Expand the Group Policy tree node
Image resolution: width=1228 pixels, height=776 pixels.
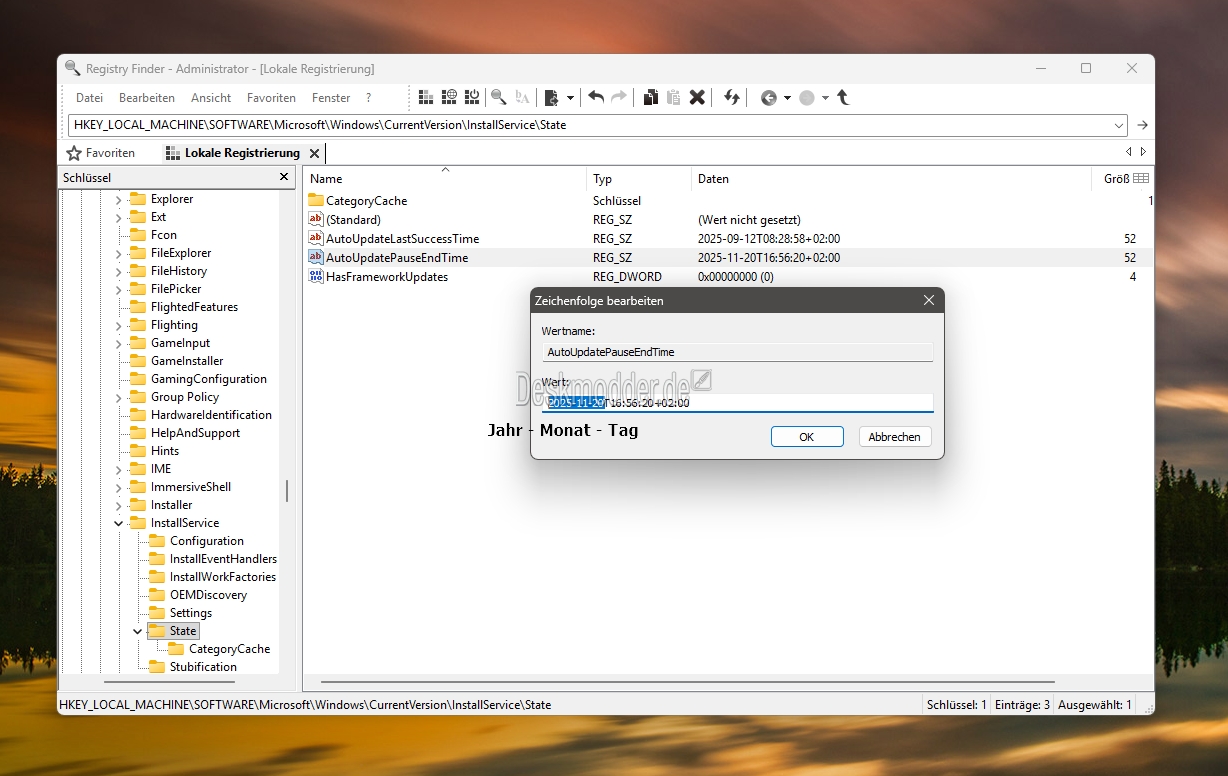(x=118, y=397)
